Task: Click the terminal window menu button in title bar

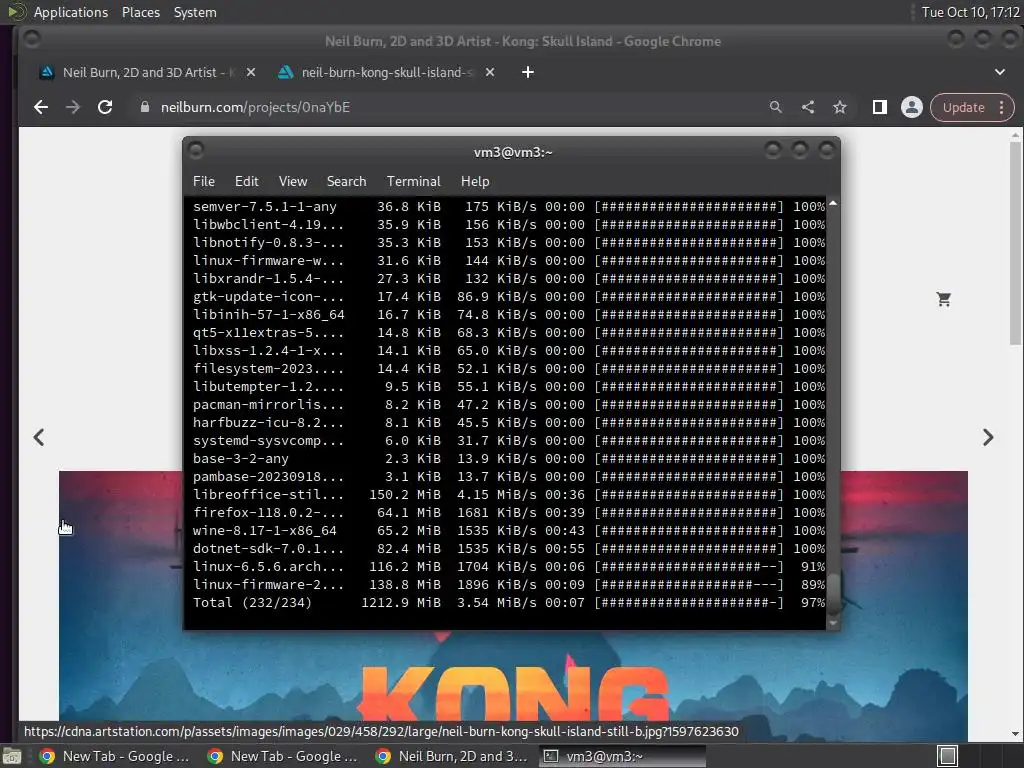Action: pos(196,151)
